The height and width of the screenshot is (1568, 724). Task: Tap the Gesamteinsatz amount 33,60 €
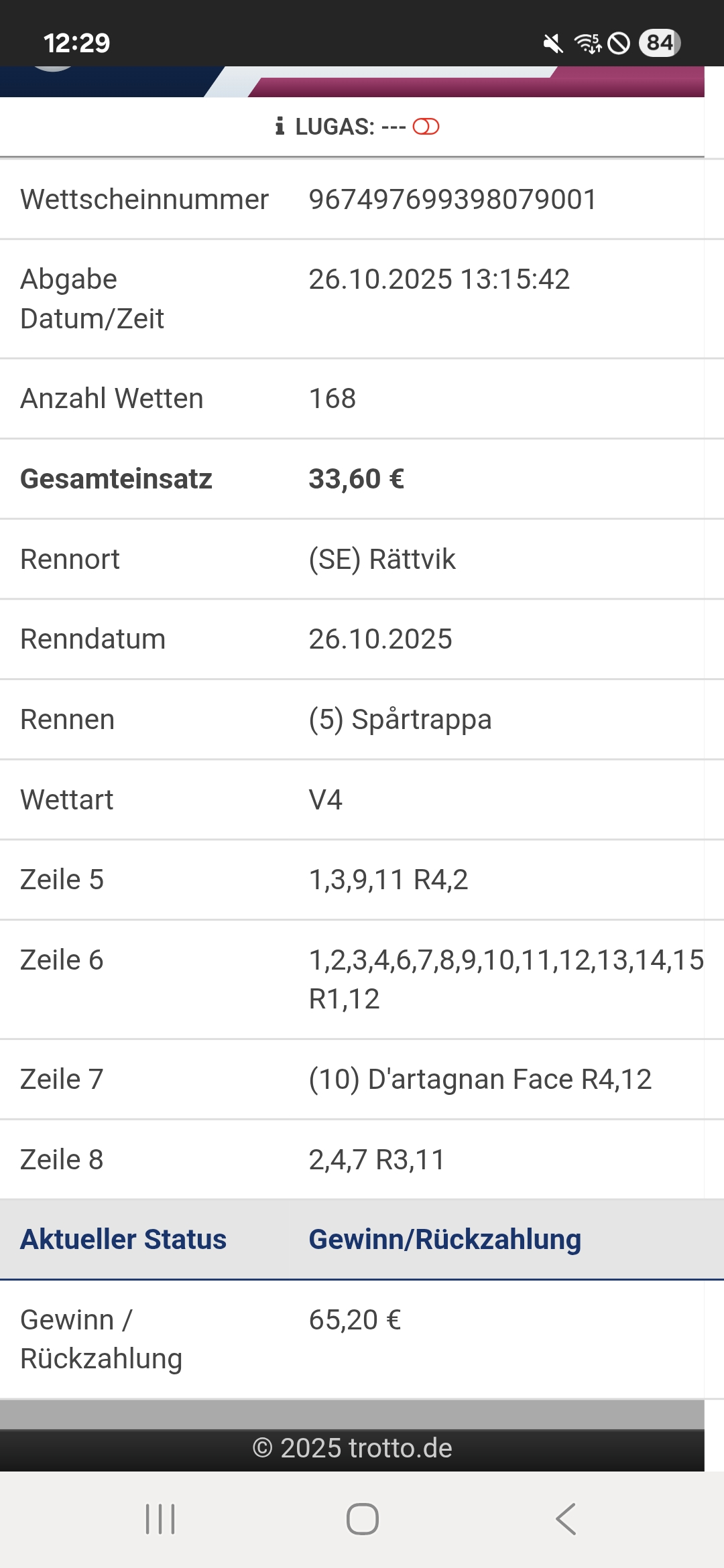(356, 479)
